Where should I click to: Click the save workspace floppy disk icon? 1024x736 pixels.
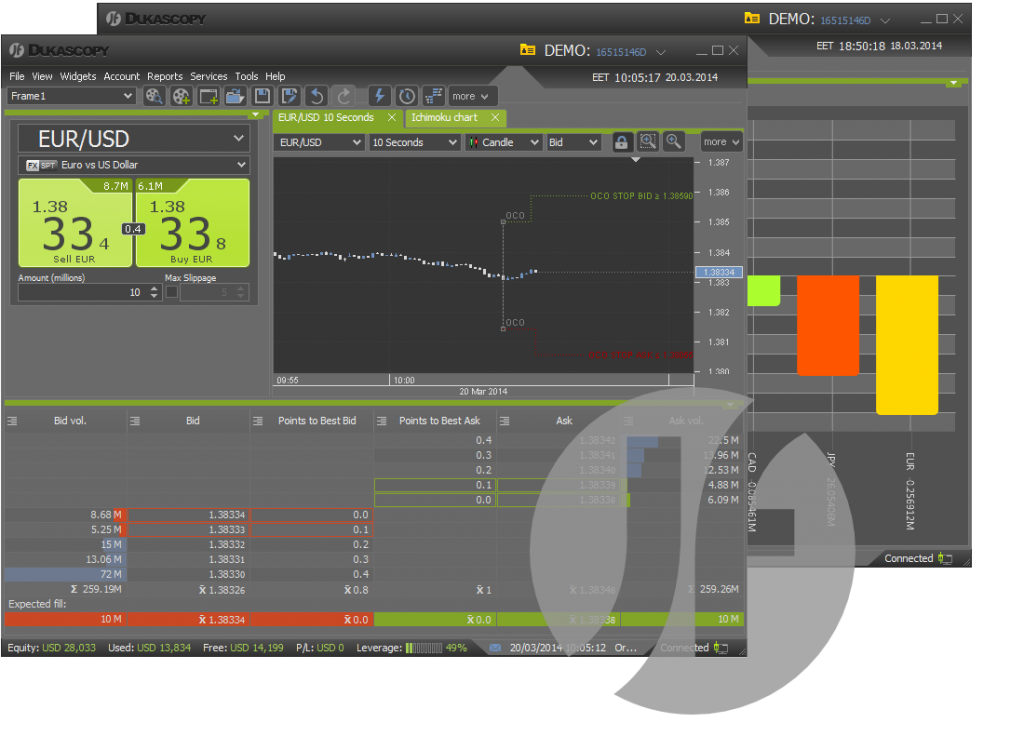click(262, 96)
